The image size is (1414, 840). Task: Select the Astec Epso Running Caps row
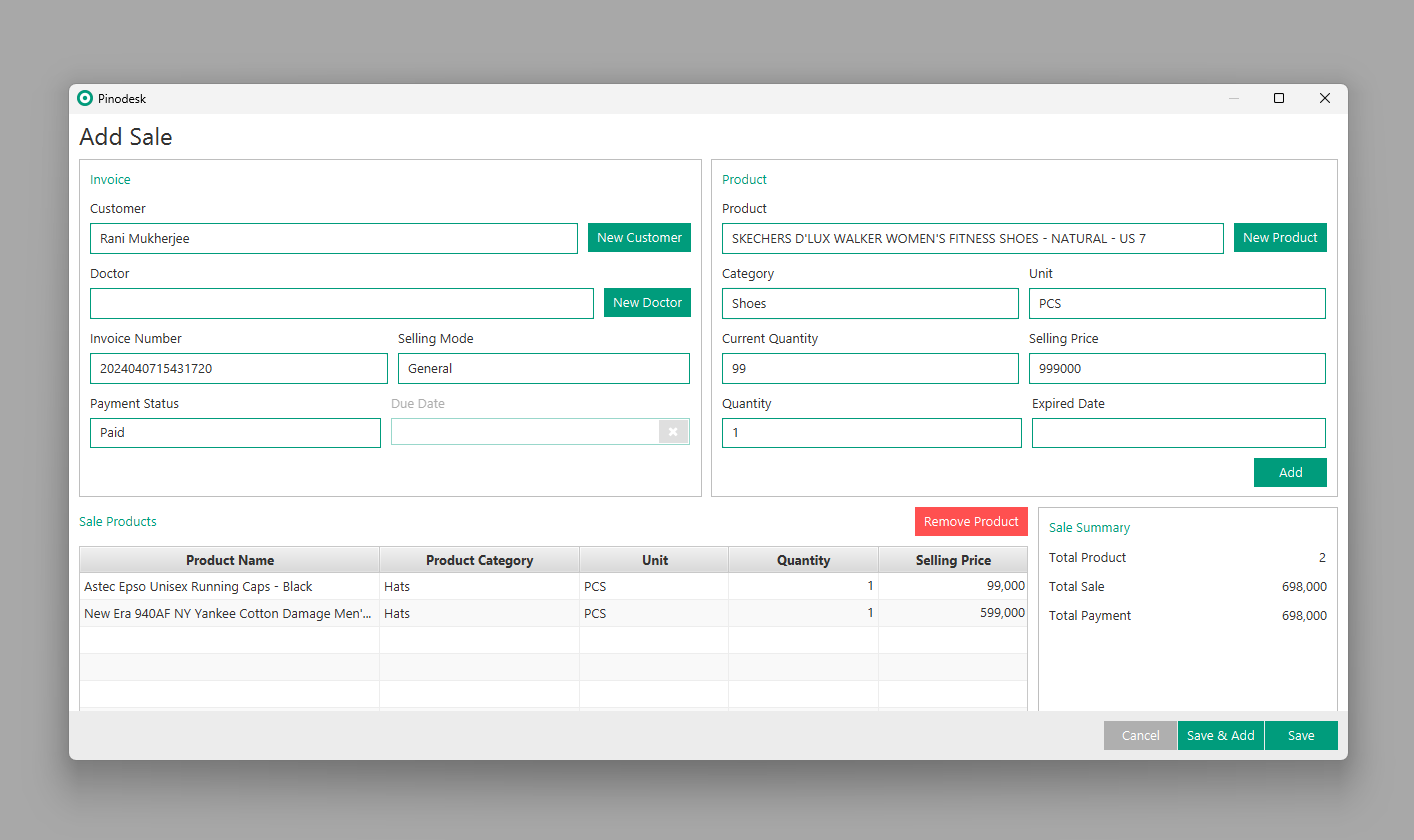coord(229,587)
